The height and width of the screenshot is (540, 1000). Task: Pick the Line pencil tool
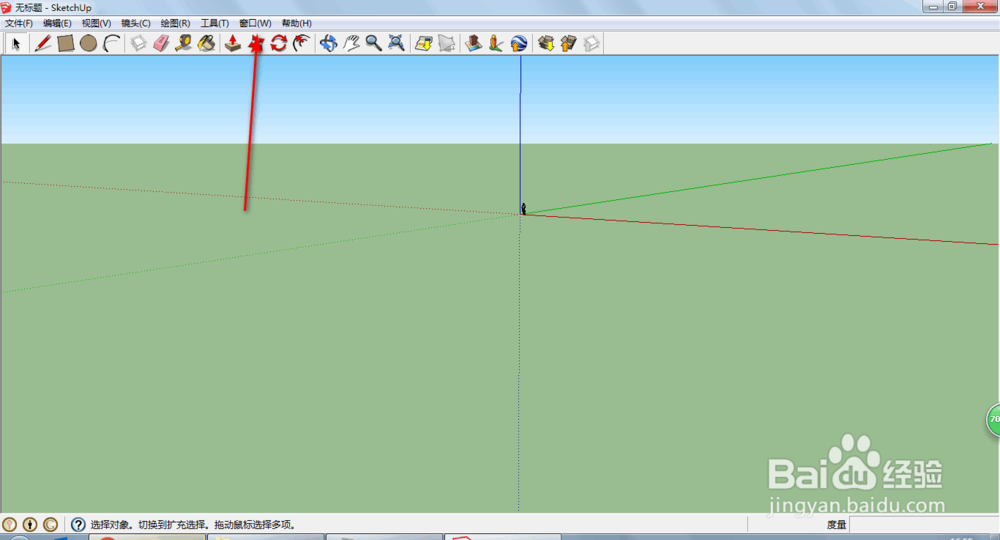point(42,43)
